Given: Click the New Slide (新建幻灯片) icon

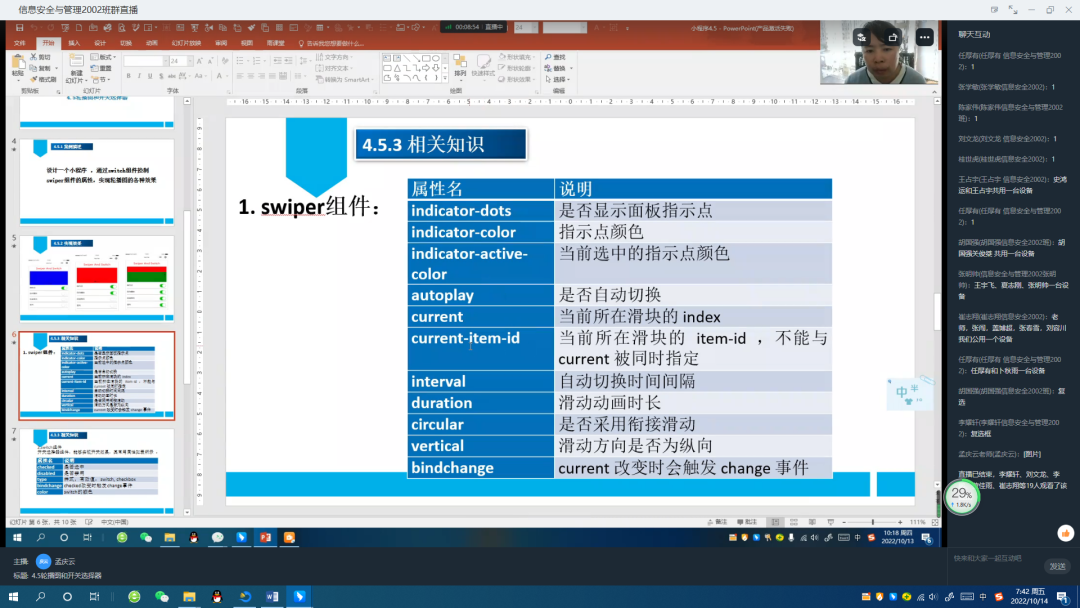Looking at the screenshot, I should (76, 61).
